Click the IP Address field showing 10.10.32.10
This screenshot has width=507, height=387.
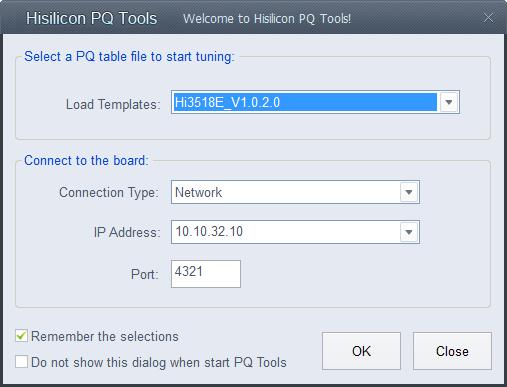pos(295,232)
